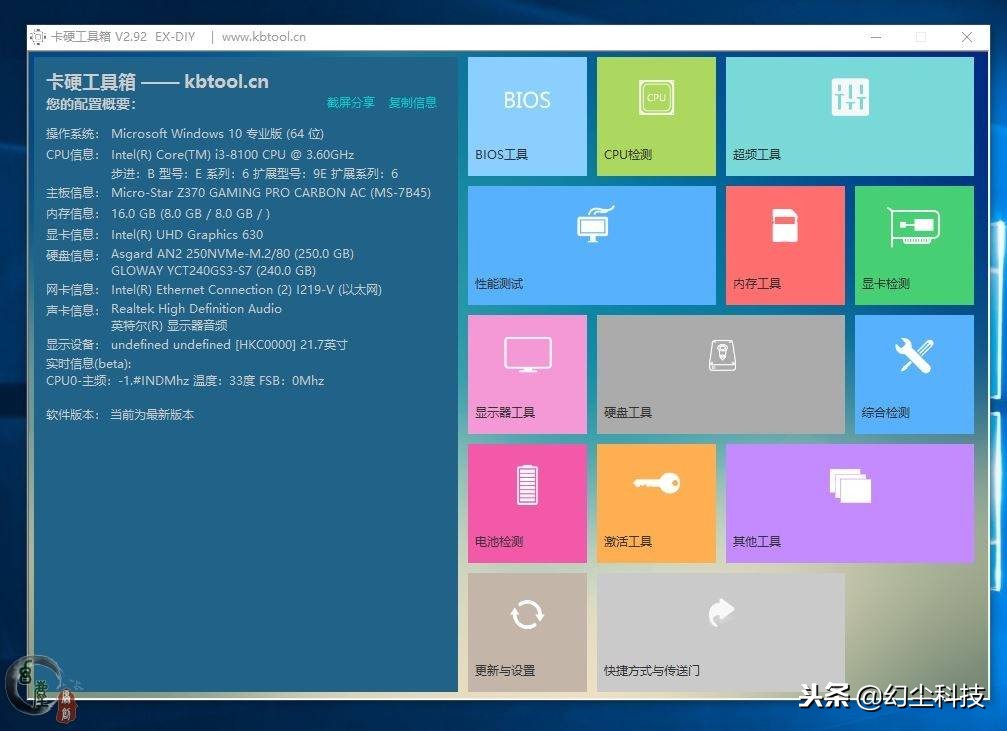This screenshot has height=731, width=1007.
Task: Launch the CPU检测 detection tool
Action: pos(655,115)
